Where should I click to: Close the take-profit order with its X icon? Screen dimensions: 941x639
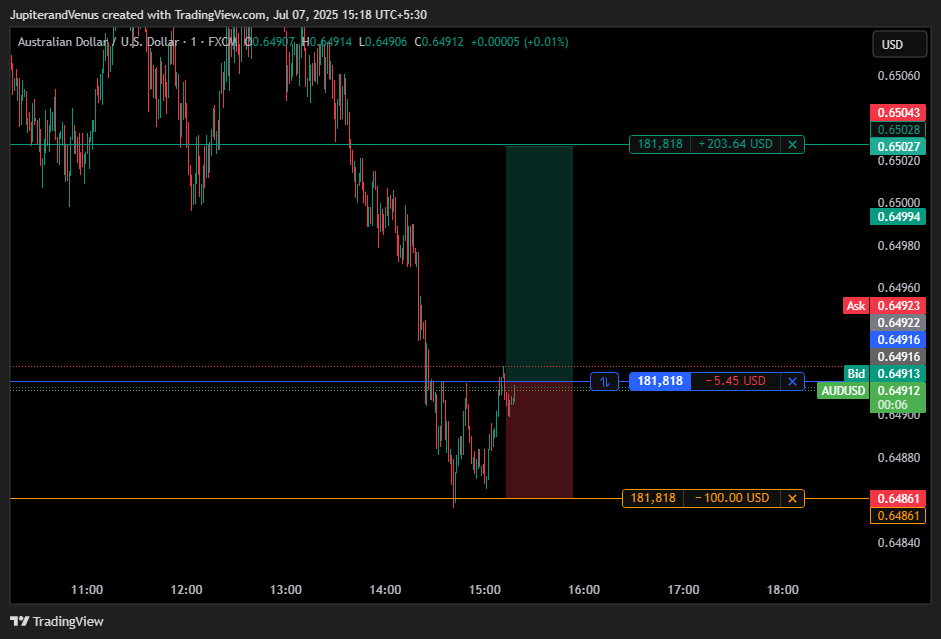(792, 144)
